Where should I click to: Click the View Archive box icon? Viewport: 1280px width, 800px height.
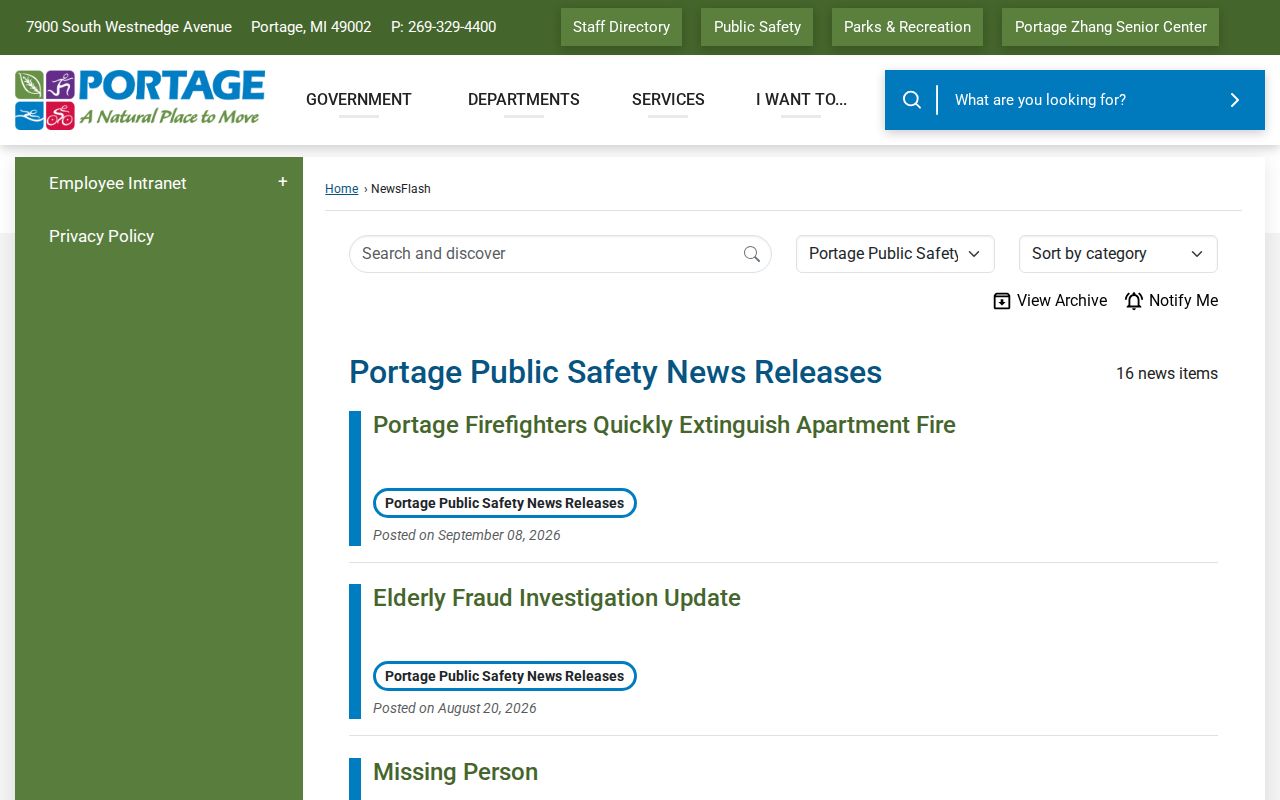[1002, 301]
